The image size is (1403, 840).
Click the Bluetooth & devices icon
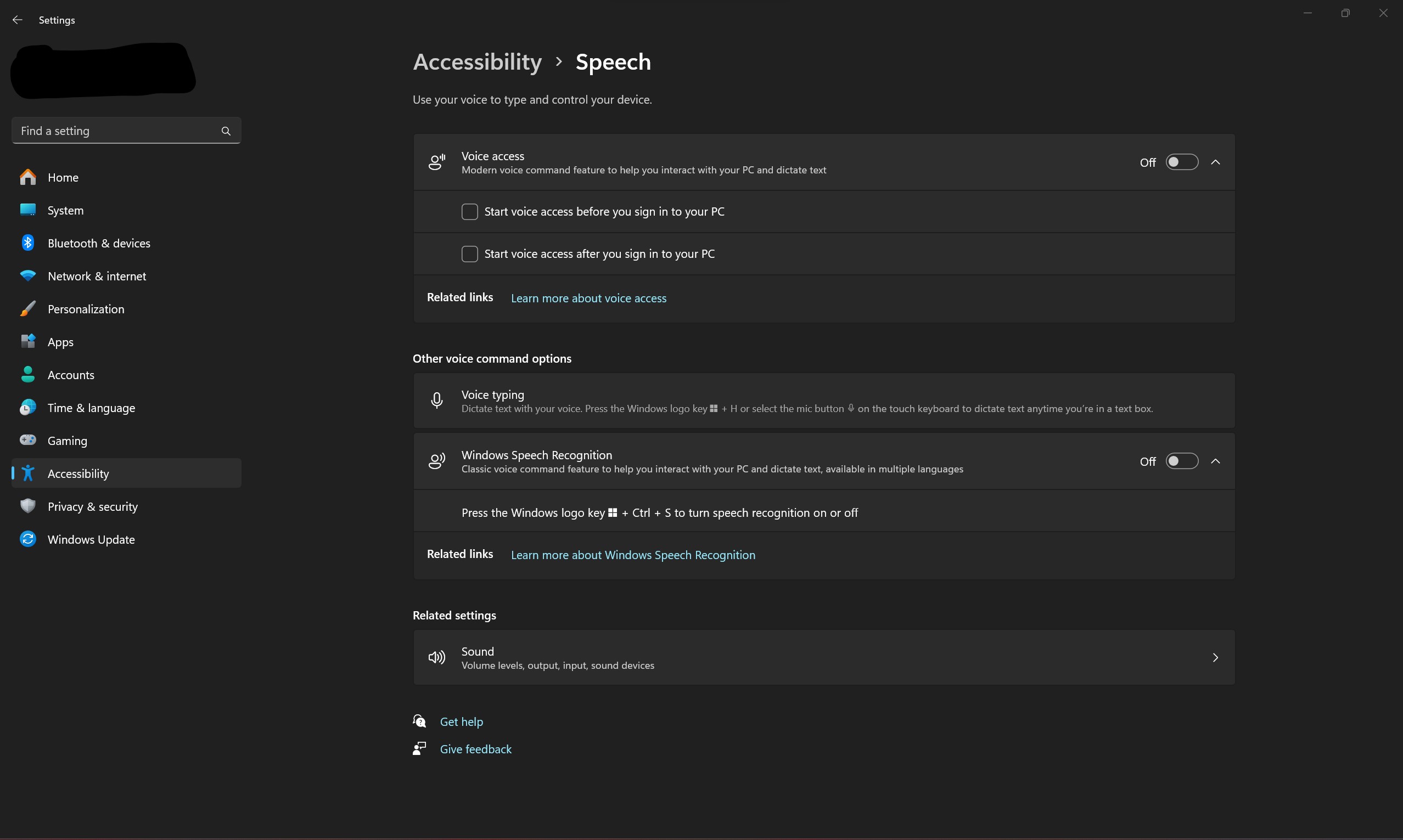(x=27, y=243)
